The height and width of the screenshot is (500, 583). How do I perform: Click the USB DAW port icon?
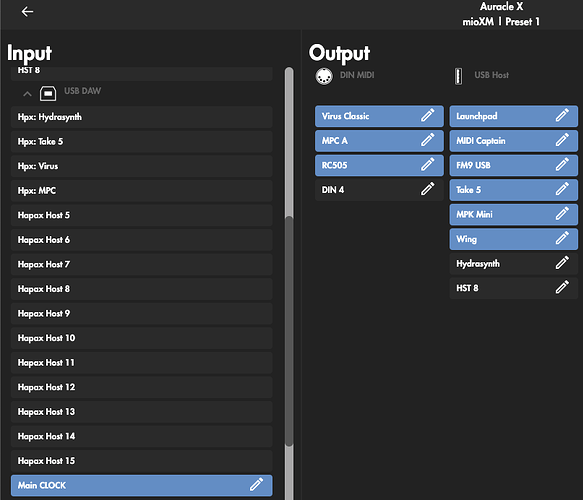point(48,93)
